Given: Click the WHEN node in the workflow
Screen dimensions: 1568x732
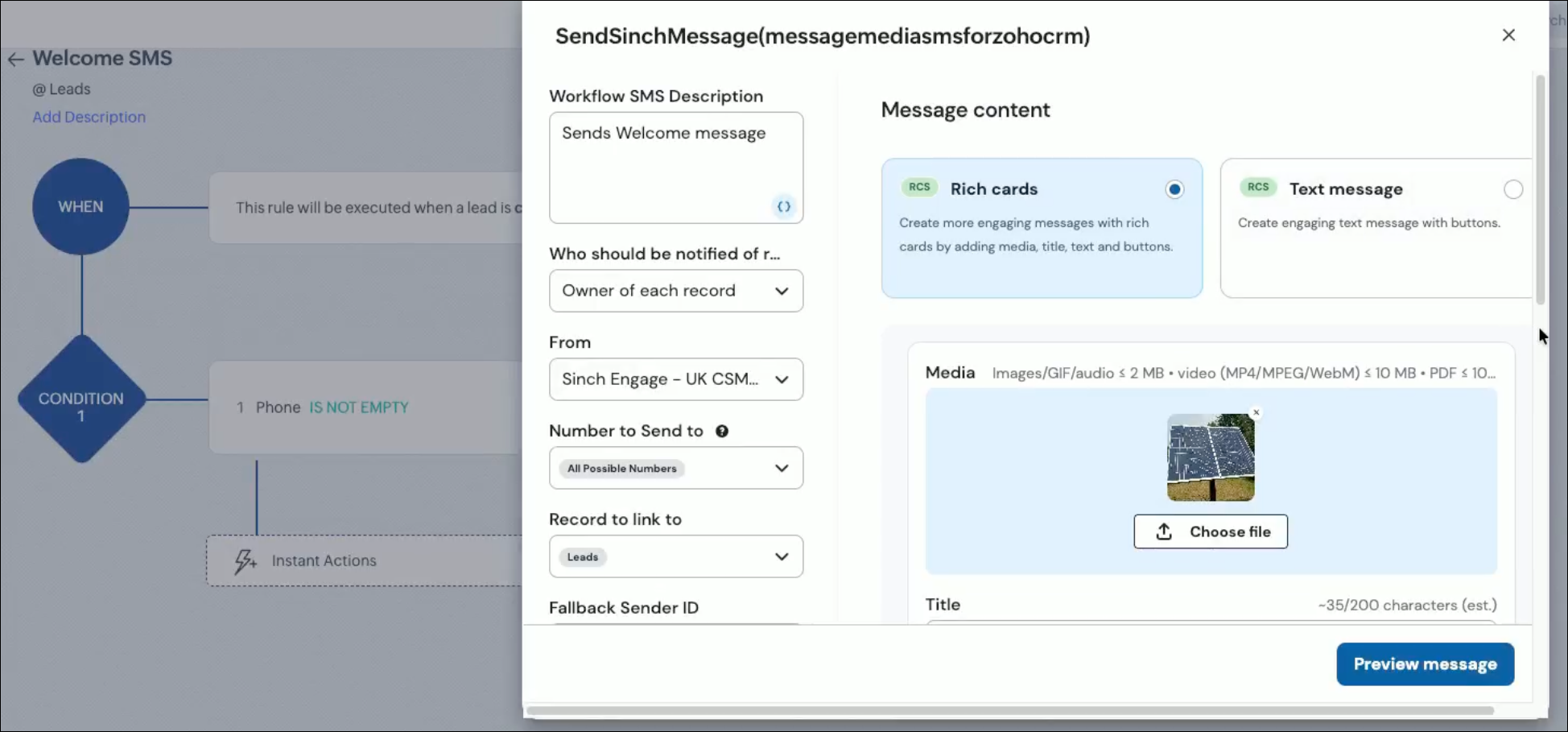Looking at the screenshot, I should tap(80, 207).
